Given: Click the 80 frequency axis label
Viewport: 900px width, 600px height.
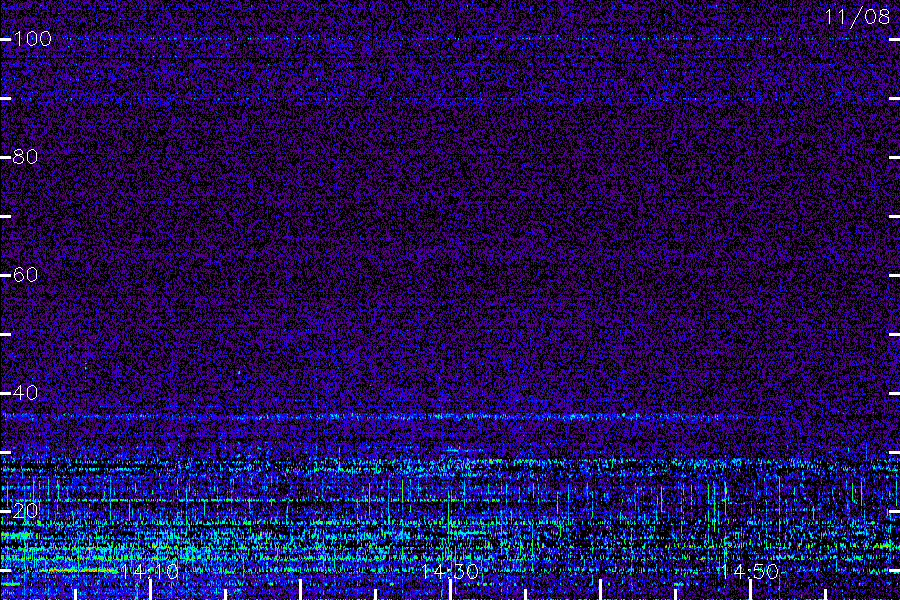Looking at the screenshot, I should 25,157.
